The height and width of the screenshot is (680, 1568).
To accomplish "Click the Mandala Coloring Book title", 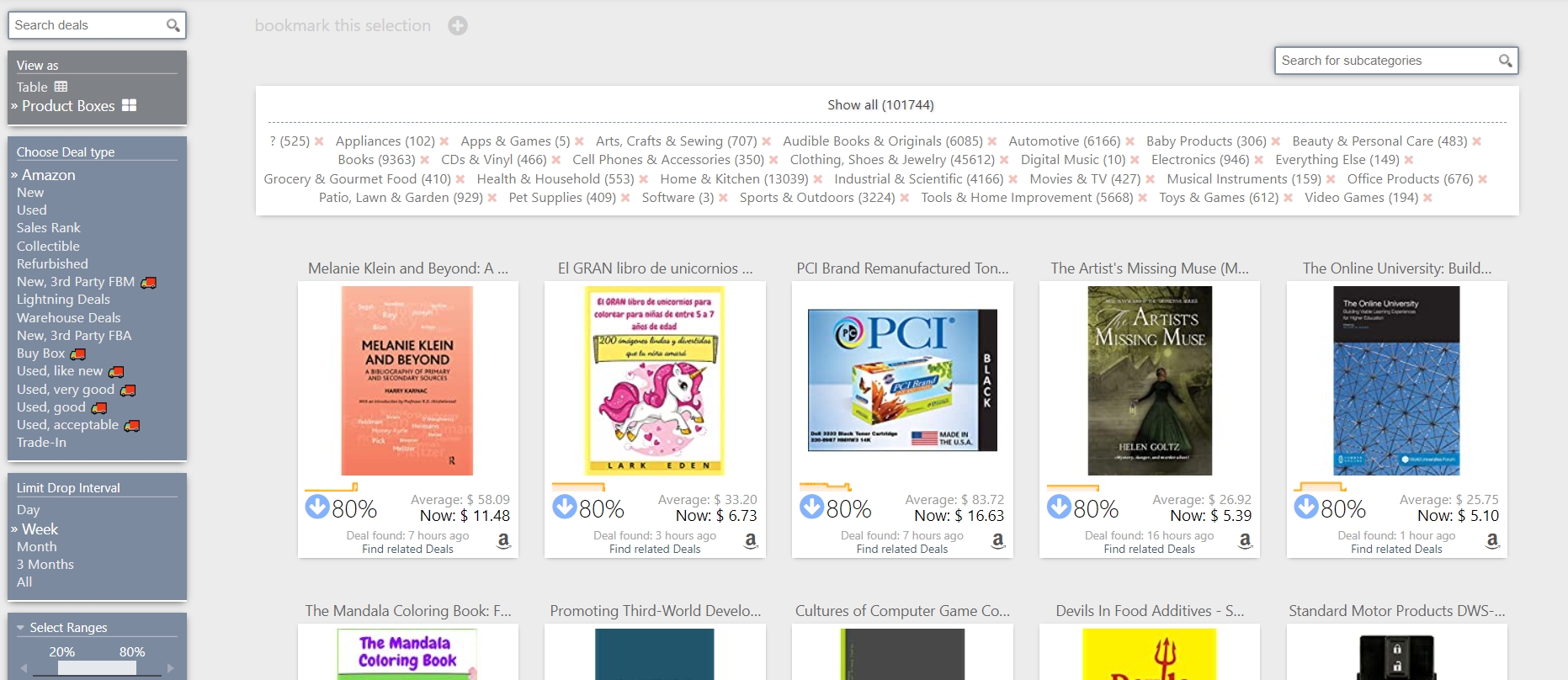I will point(408,611).
